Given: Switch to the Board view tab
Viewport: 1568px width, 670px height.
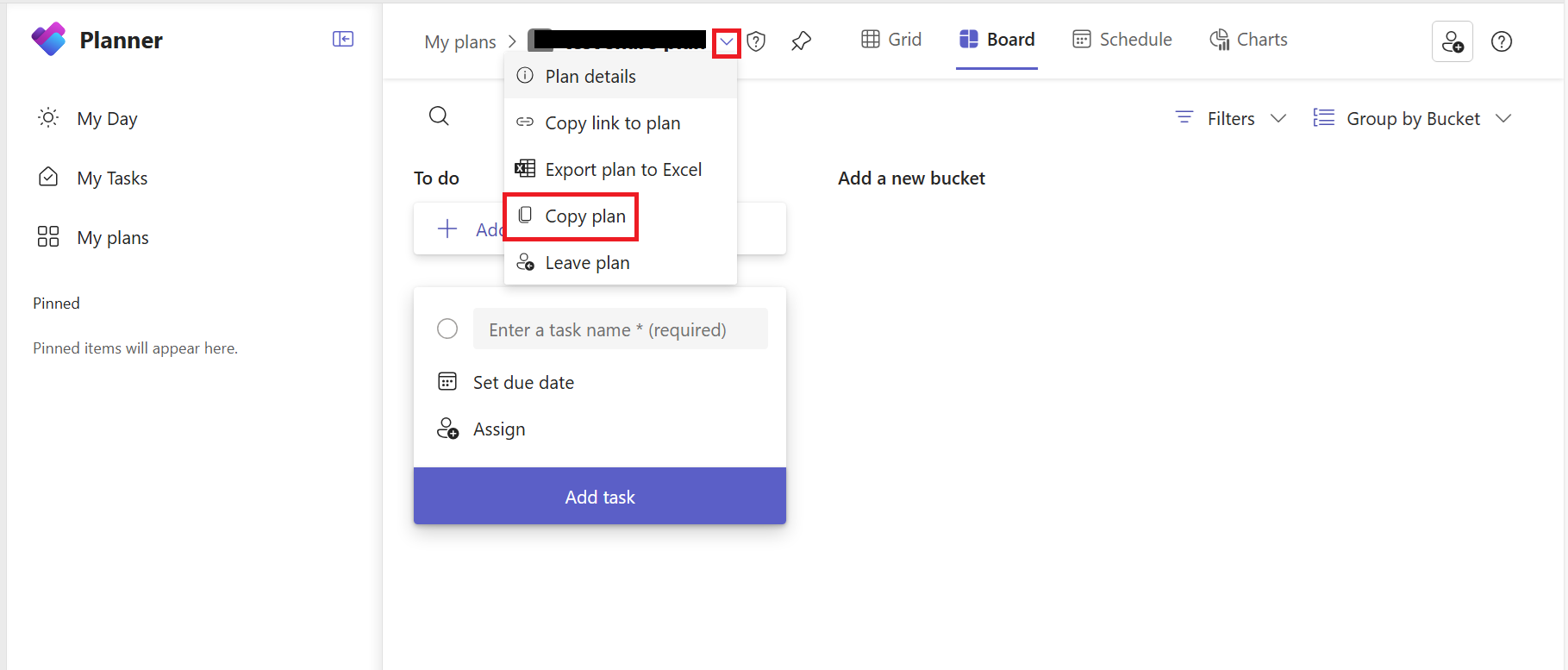Looking at the screenshot, I should tap(996, 40).
